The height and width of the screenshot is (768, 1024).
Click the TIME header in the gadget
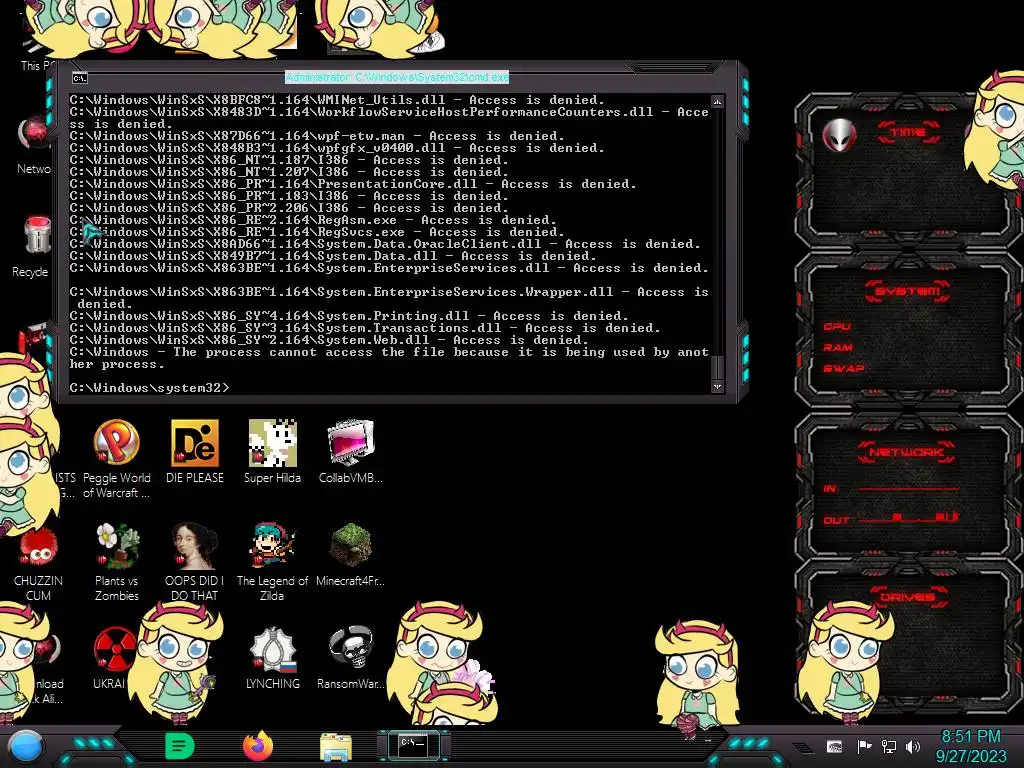point(908,133)
